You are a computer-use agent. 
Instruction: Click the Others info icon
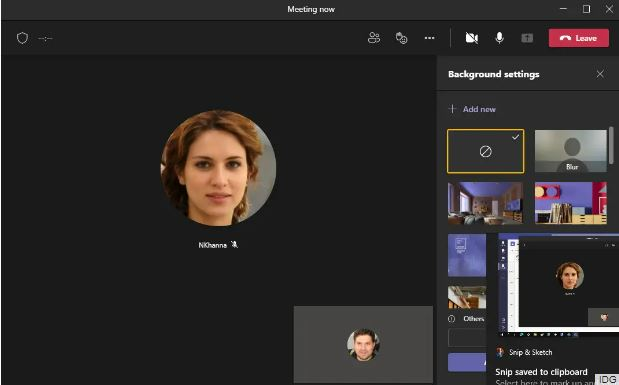(452, 319)
